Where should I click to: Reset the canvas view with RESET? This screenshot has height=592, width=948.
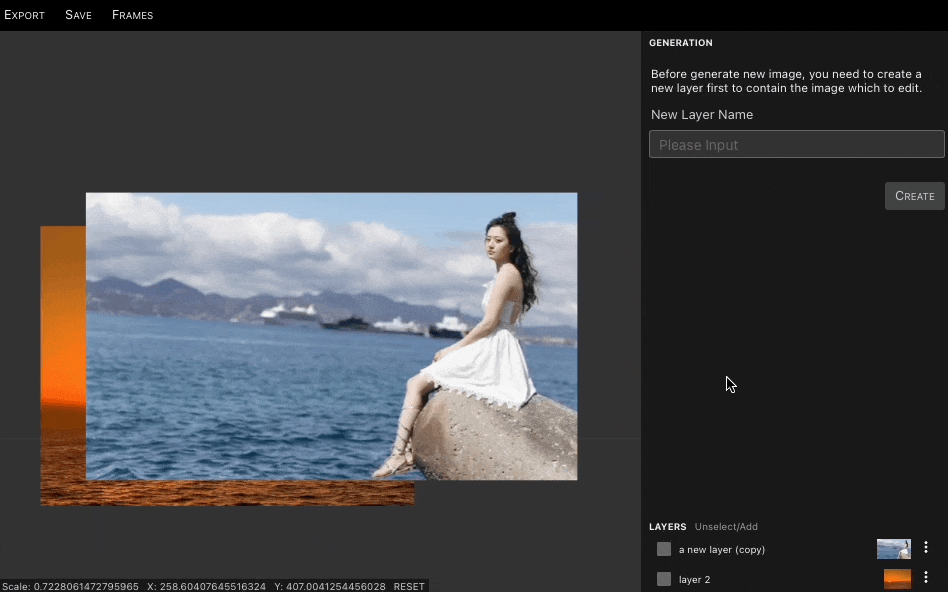[409, 586]
